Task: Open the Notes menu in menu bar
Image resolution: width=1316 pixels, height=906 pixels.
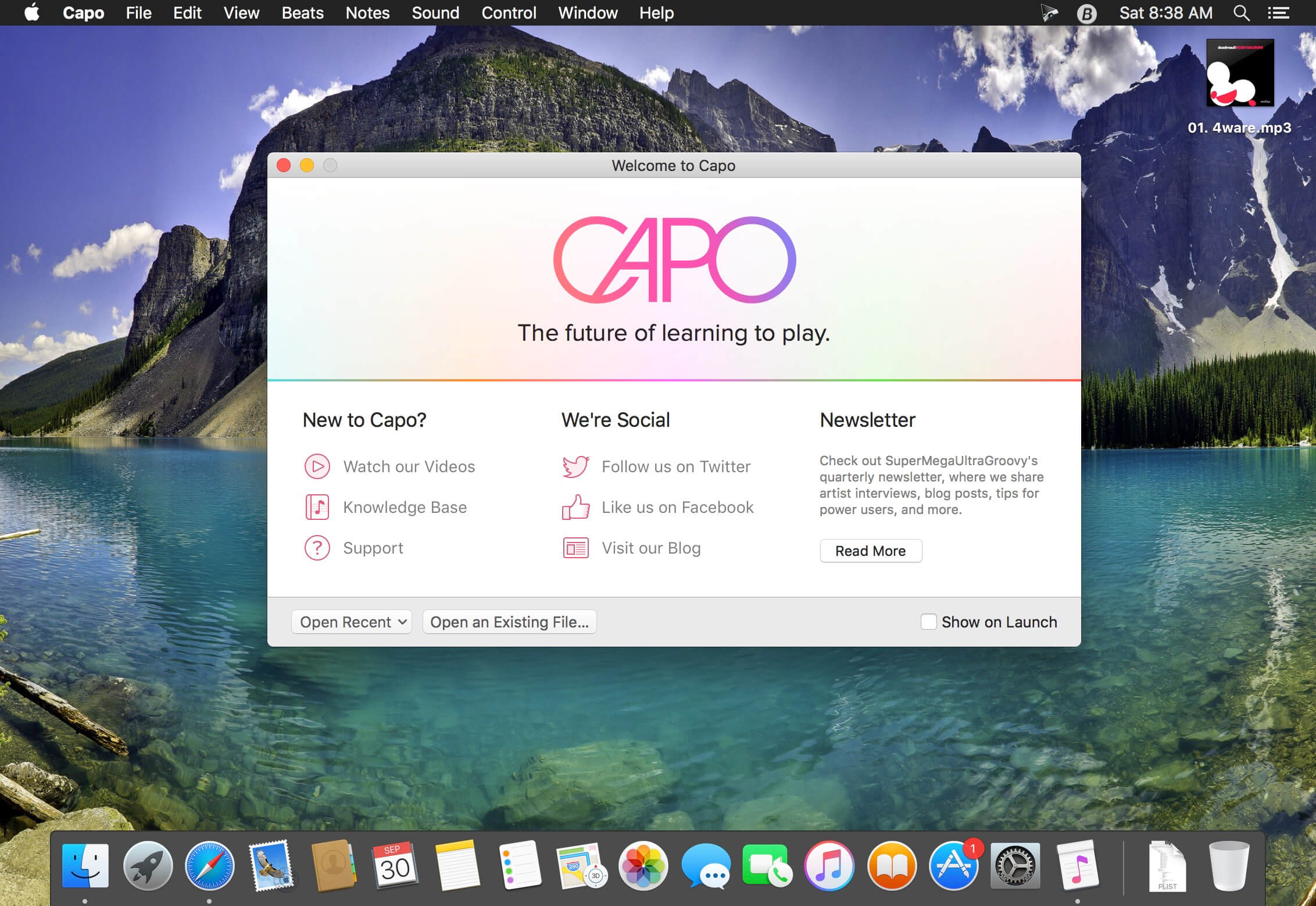Action: [x=368, y=13]
